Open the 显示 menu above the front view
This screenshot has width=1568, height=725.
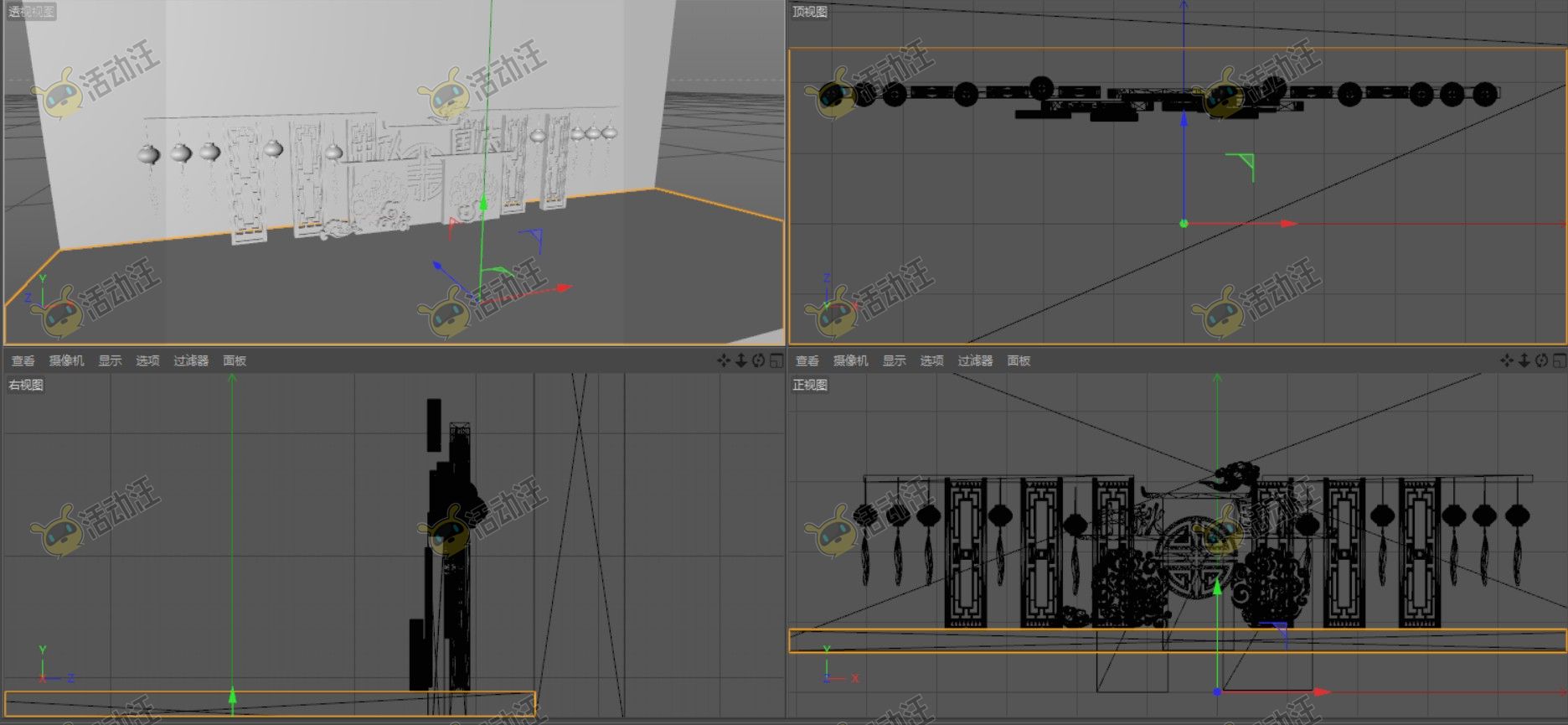(x=894, y=360)
